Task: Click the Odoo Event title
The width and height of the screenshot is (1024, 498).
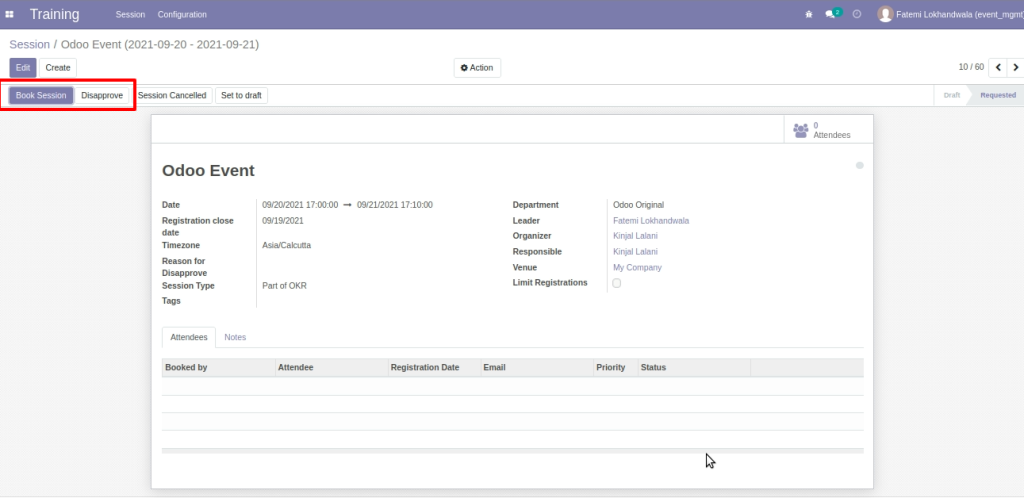Action: coord(208,171)
